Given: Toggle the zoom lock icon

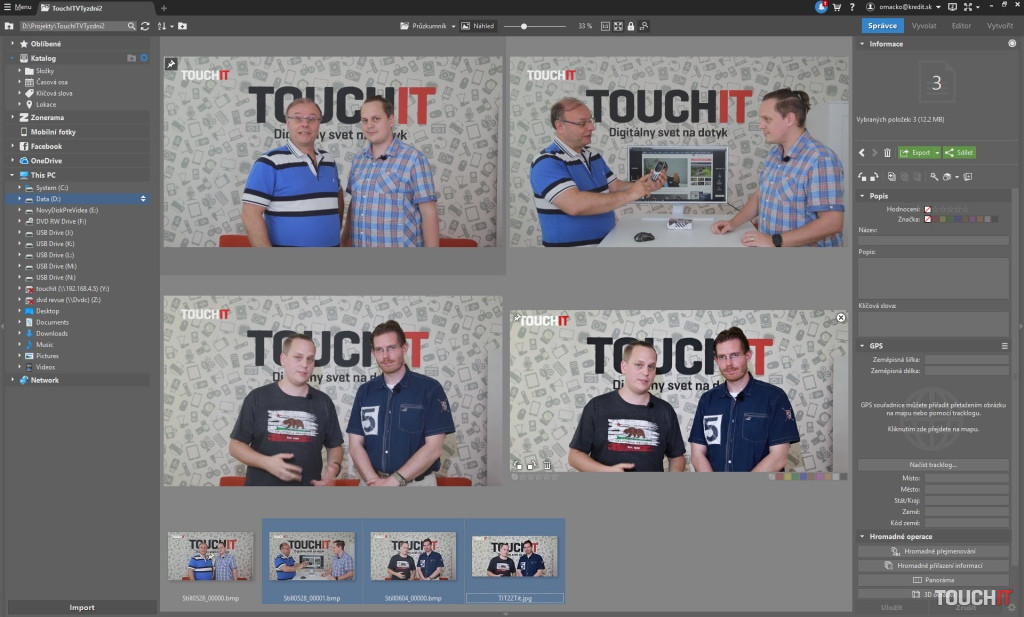Looking at the screenshot, I should click(631, 26).
